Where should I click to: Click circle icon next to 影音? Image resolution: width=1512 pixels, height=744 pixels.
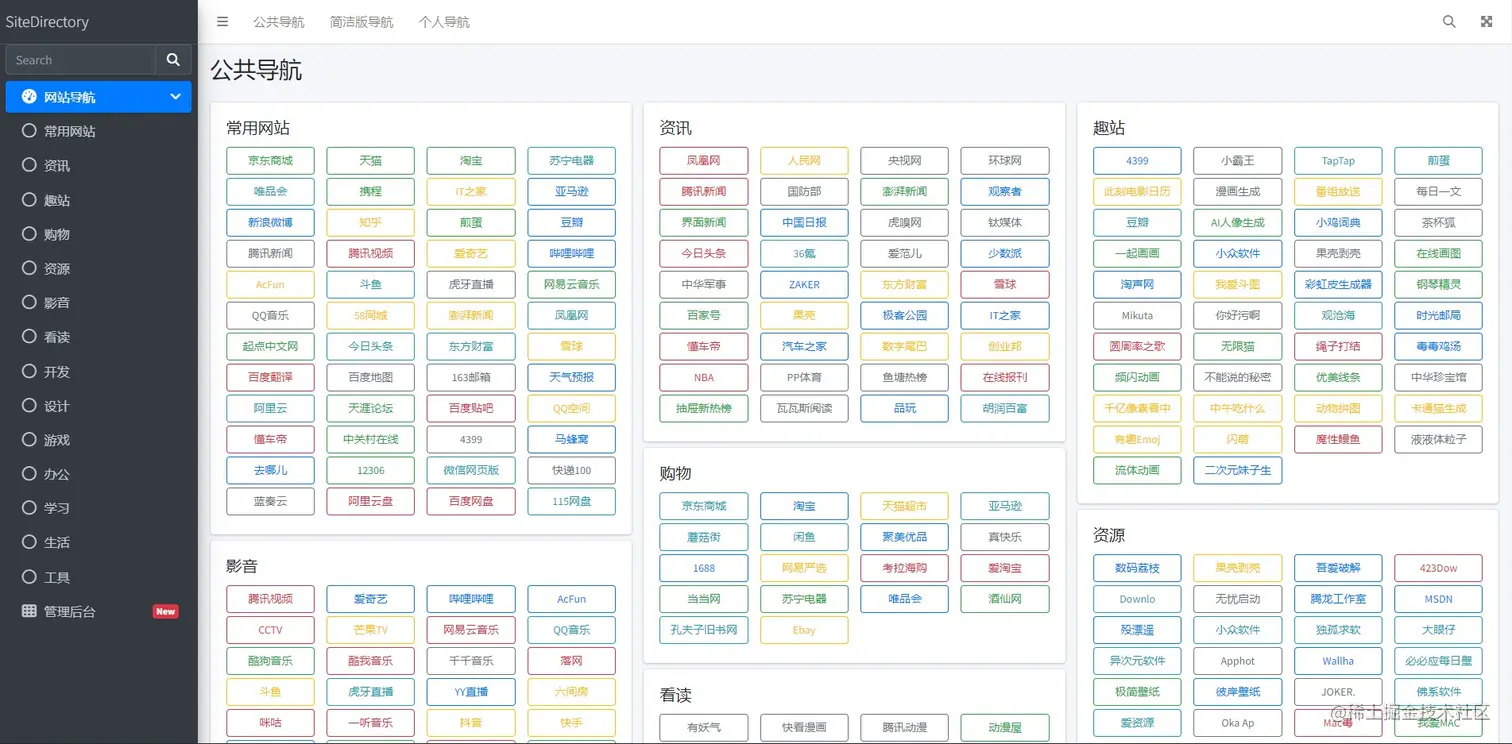pos(29,302)
